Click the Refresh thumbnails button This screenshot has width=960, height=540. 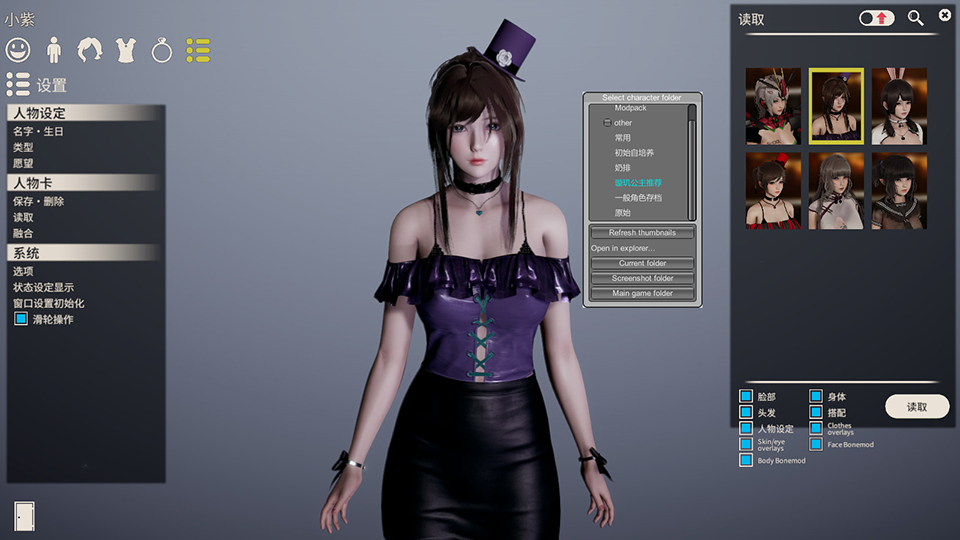click(x=642, y=233)
